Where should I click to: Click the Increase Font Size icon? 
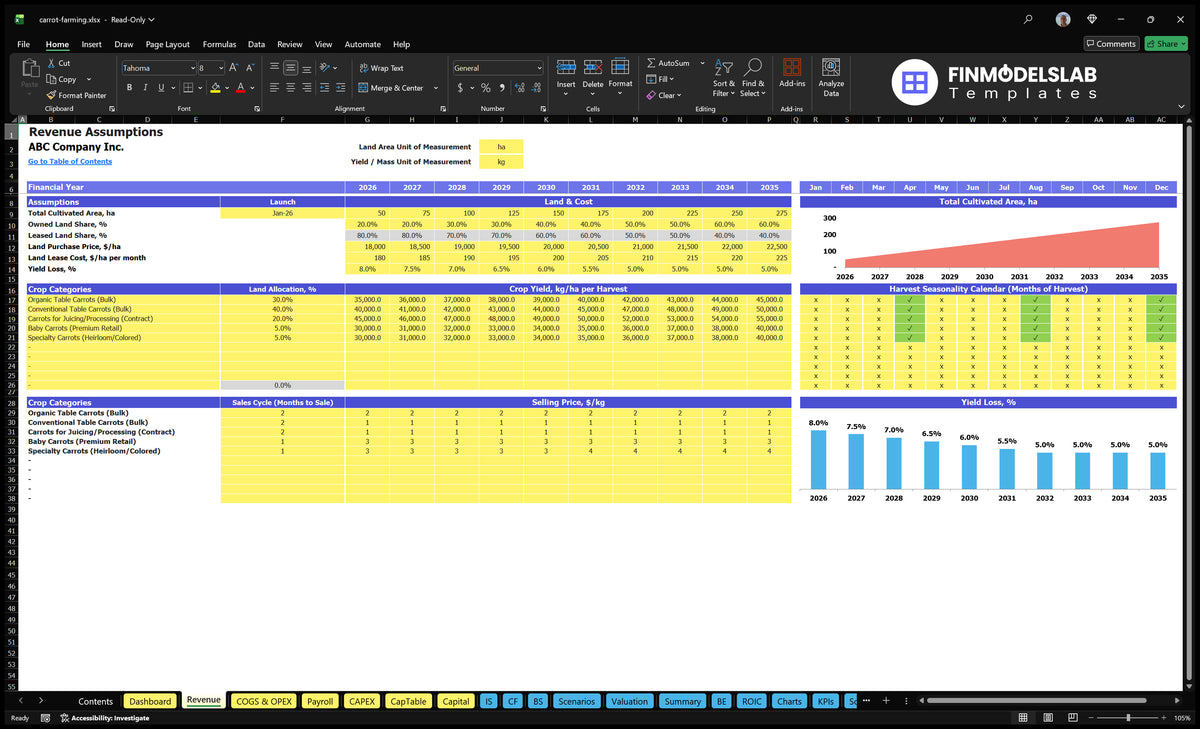click(x=234, y=68)
